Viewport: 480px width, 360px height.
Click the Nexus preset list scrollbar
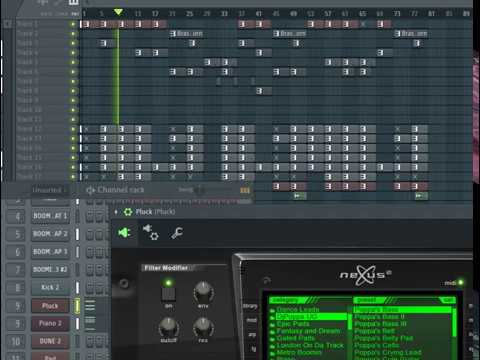click(454, 323)
